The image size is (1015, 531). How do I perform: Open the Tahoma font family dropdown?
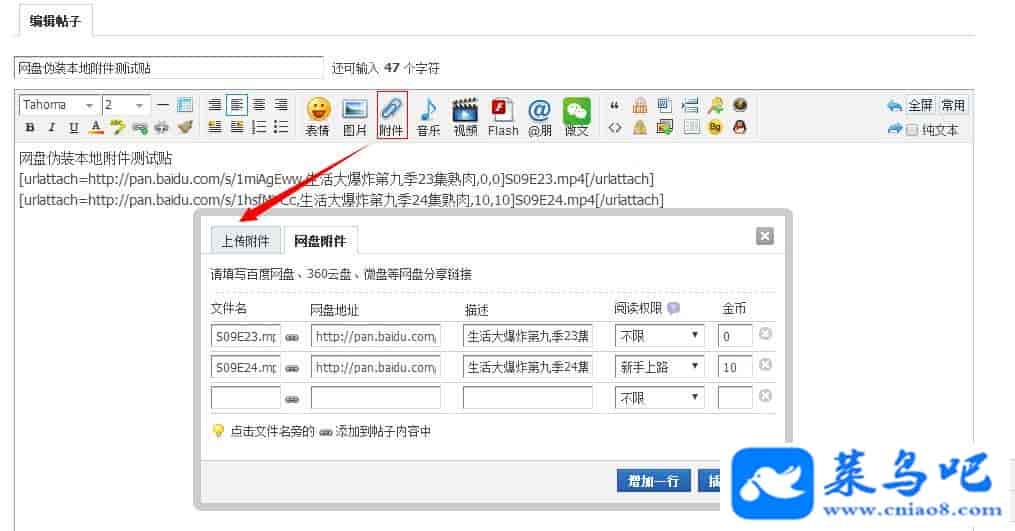[x=58, y=105]
